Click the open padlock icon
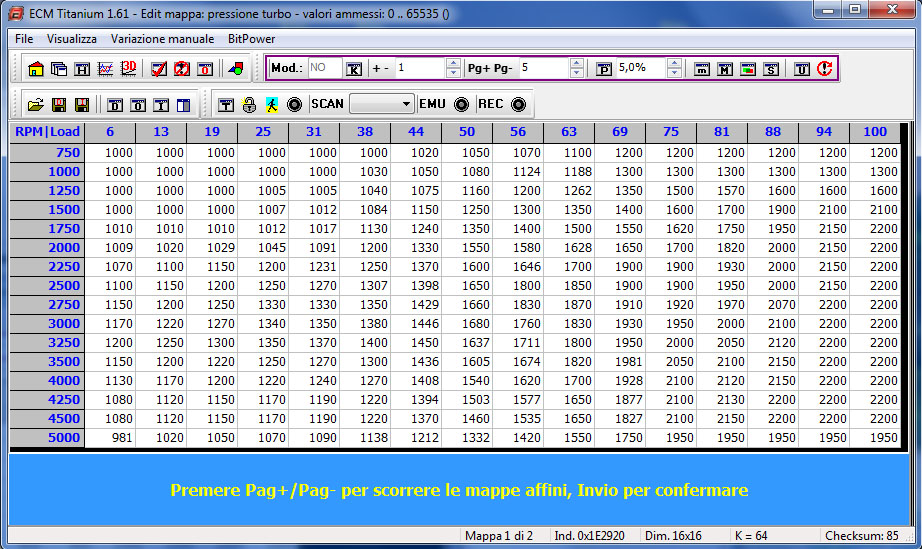The image size is (922, 549). [x=249, y=105]
